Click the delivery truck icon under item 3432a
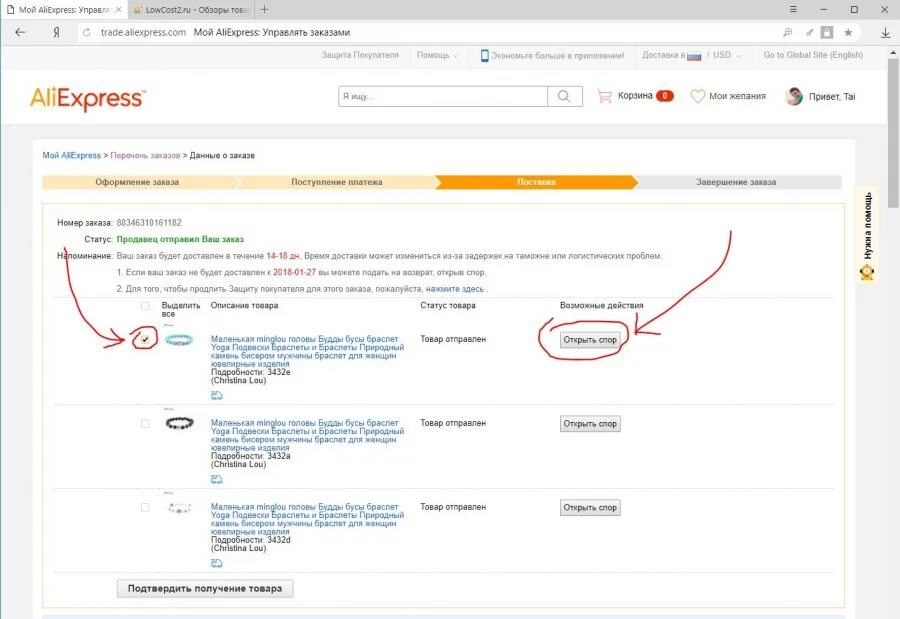This screenshot has width=900, height=619. (x=216, y=479)
